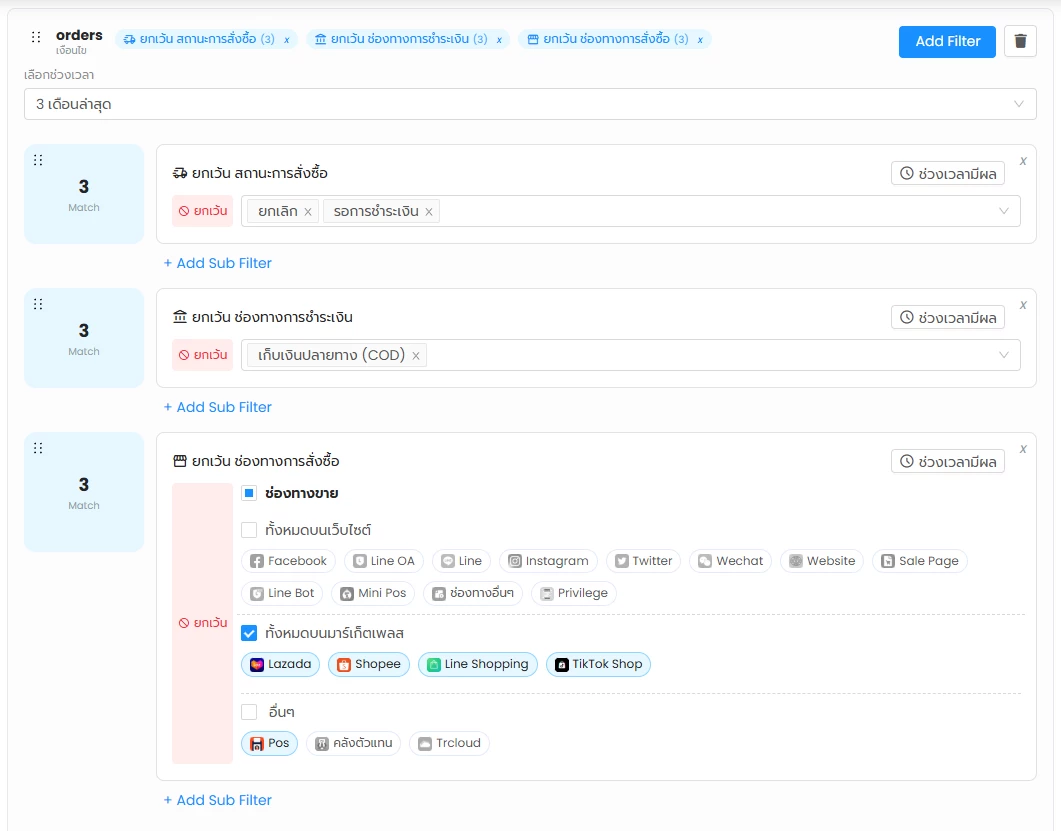The width and height of the screenshot is (1061, 831).
Task: Select the Lazada channel chip
Action: (281, 664)
